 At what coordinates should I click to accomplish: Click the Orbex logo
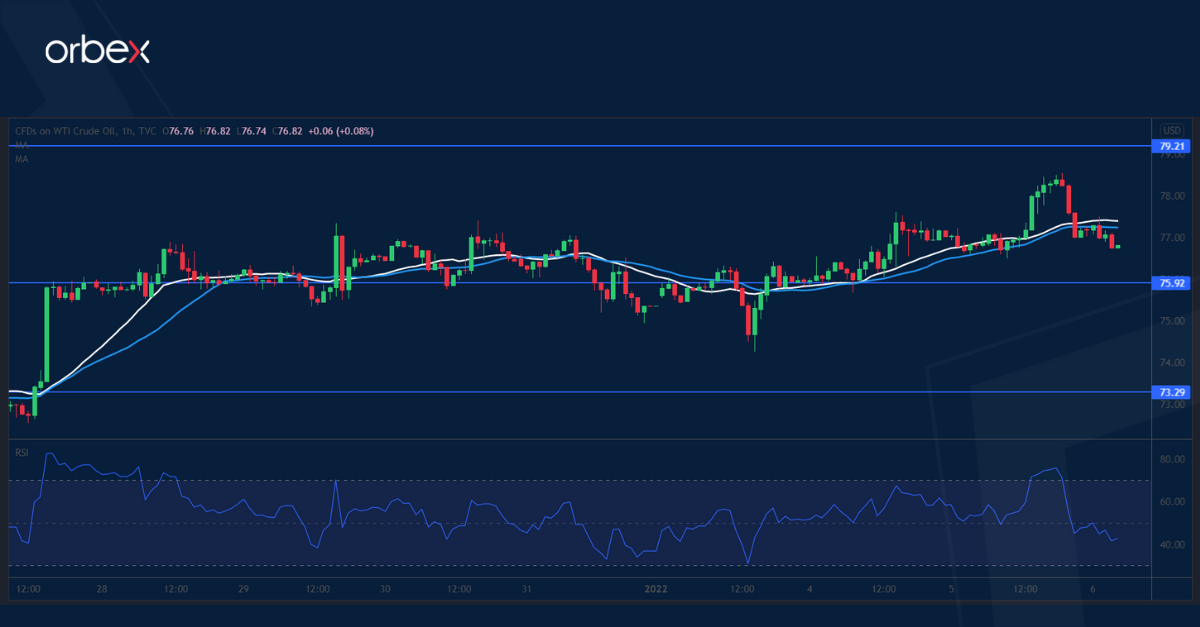click(x=97, y=51)
